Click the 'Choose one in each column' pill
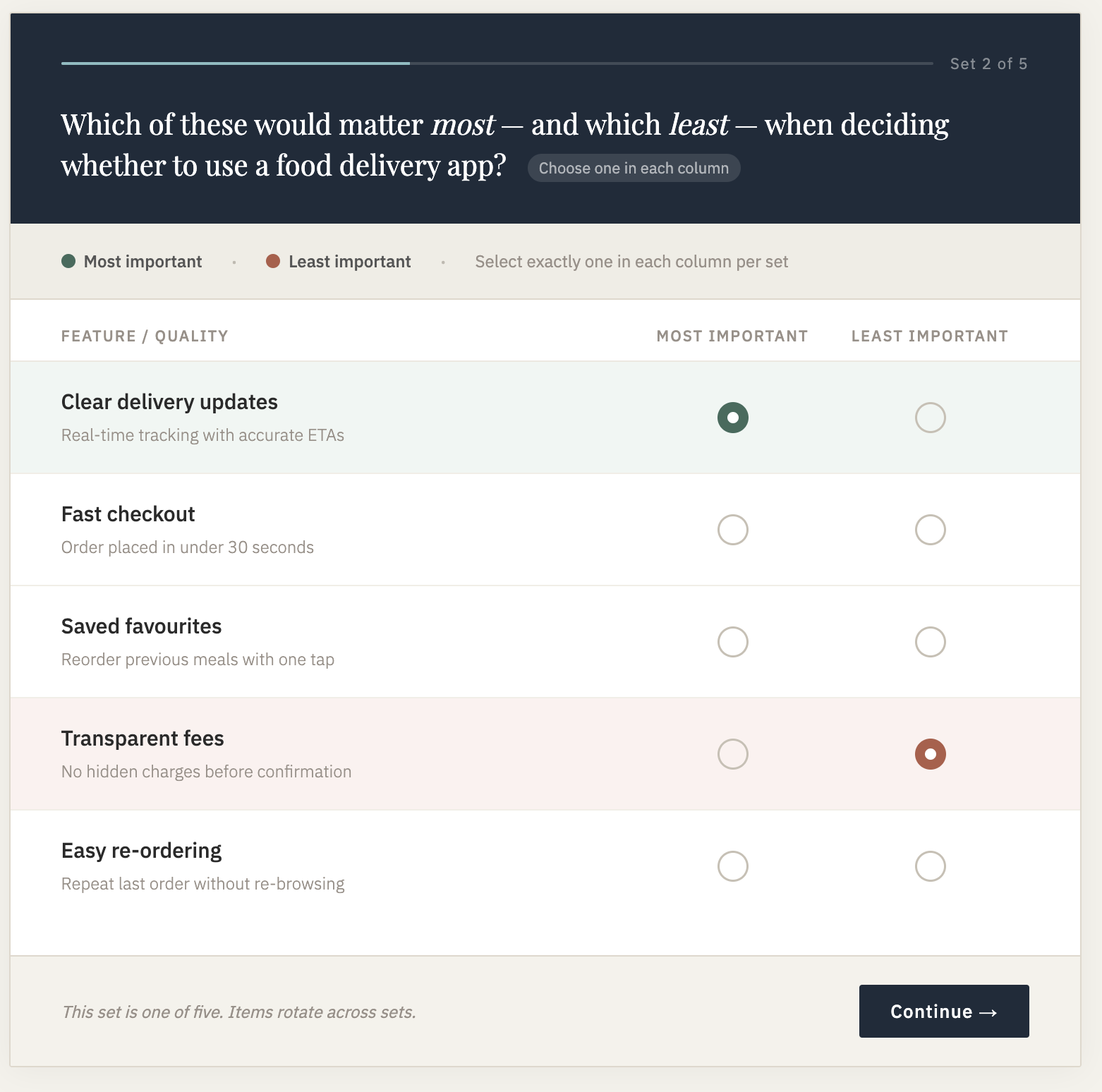This screenshot has width=1102, height=1092. pyautogui.click(x=634, y=168)
